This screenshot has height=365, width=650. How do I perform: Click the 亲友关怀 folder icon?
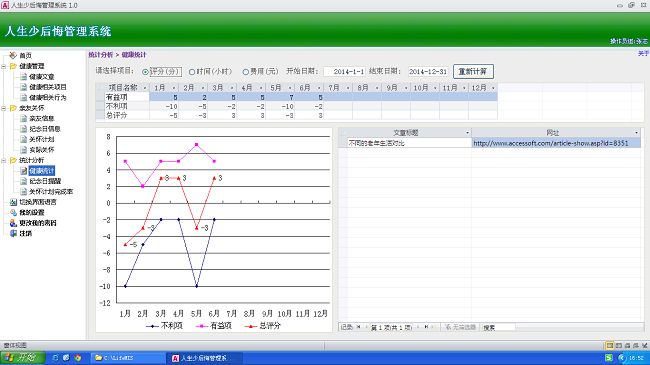13,108
